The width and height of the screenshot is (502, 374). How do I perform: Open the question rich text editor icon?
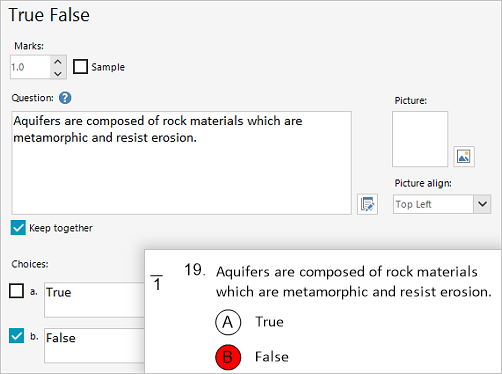click(x=367, y=204)
